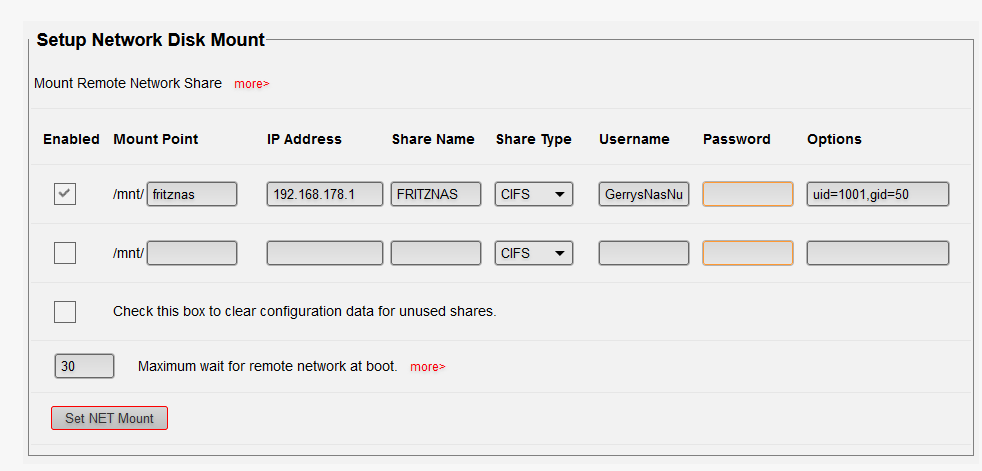The image size is (982, 471).
Task: Enable the second network mount row
Action: [65, 253]
